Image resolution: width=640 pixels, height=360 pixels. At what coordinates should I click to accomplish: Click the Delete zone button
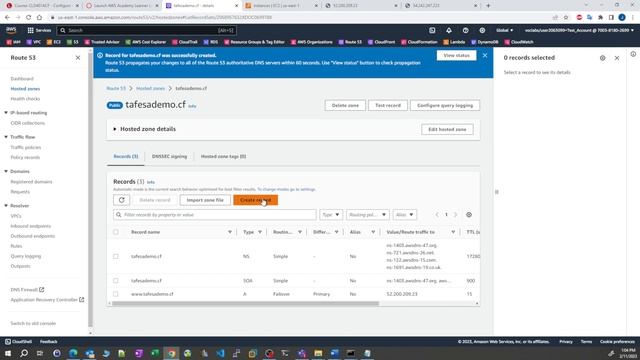tap(345, 105)
